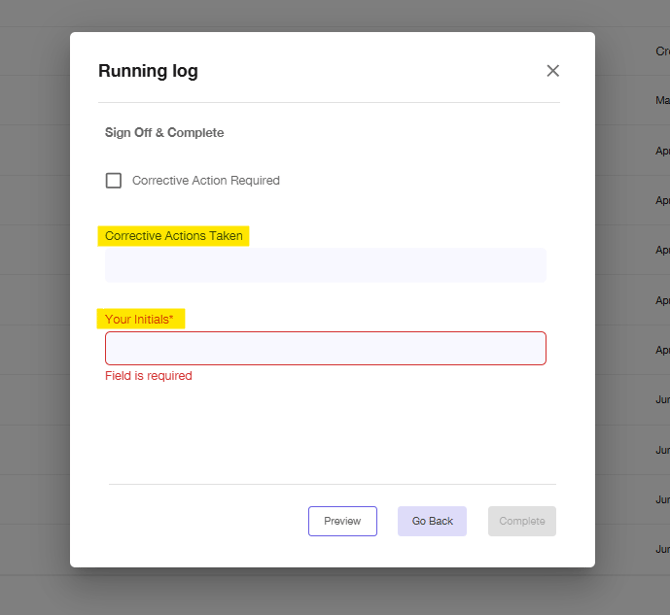The height and width of the screenshot is (615, 670).
Task: Click the greyed-out Complete button
Action: click(522, 521)
